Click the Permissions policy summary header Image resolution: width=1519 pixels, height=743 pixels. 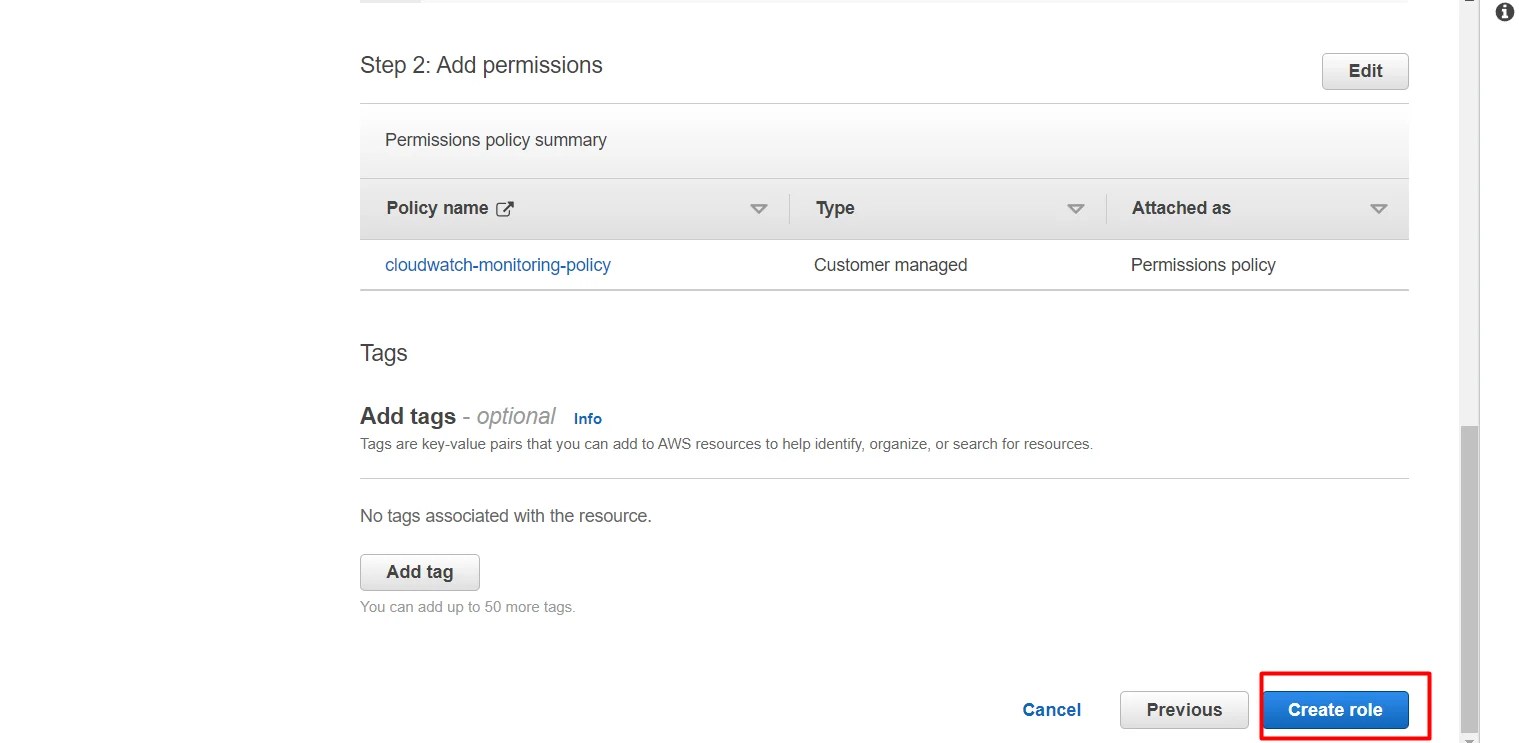tap(495, 140)
